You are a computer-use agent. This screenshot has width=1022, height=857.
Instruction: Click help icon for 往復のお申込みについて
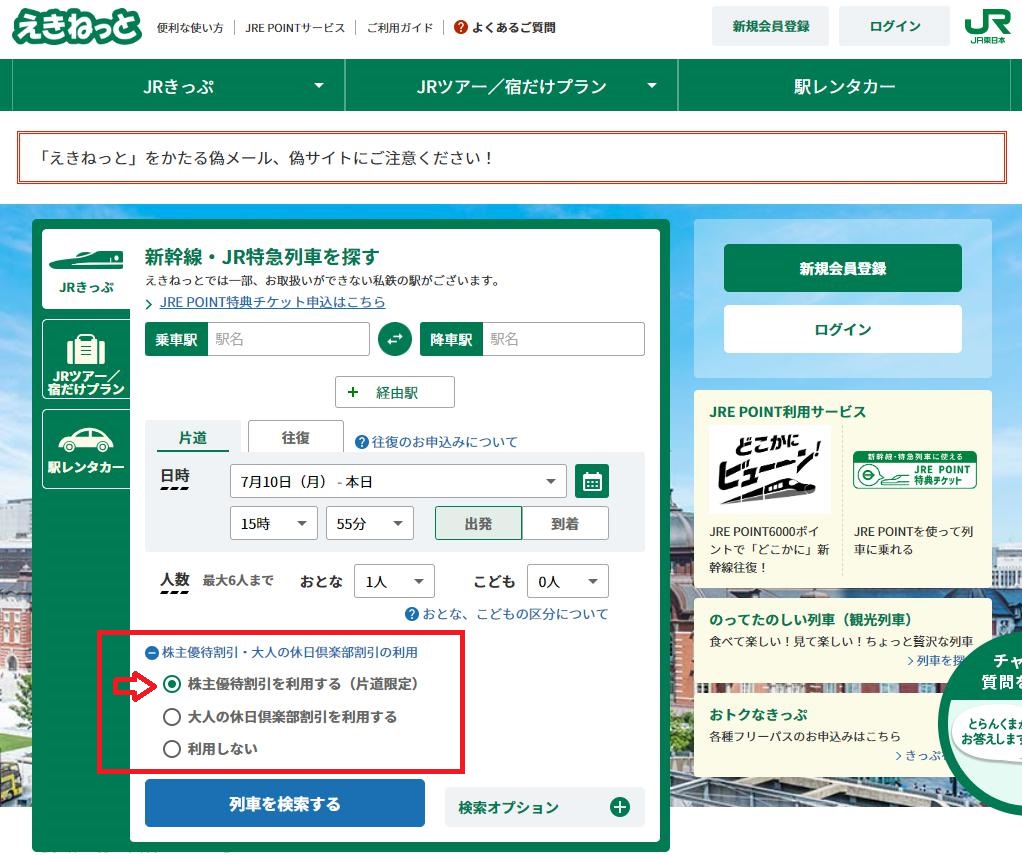[362, 443]
